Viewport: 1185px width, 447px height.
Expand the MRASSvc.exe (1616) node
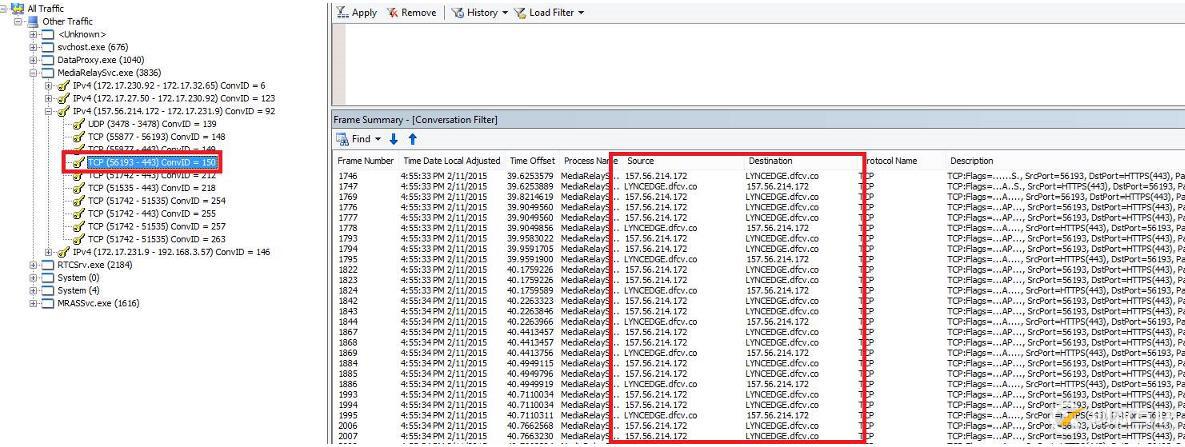click(x=33, y=303)
